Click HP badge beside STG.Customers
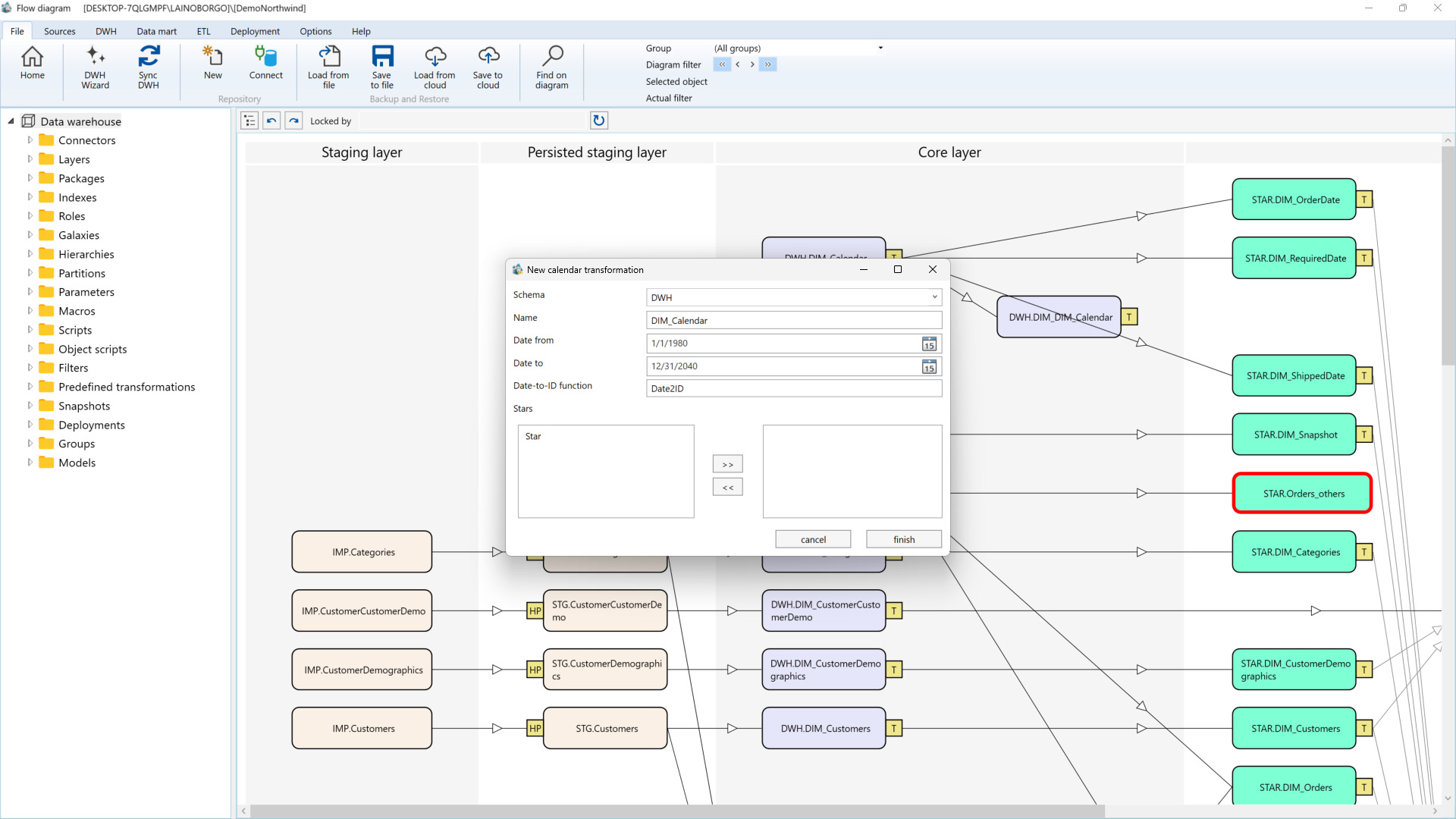 pyautogui.click(x=535, y=729)
